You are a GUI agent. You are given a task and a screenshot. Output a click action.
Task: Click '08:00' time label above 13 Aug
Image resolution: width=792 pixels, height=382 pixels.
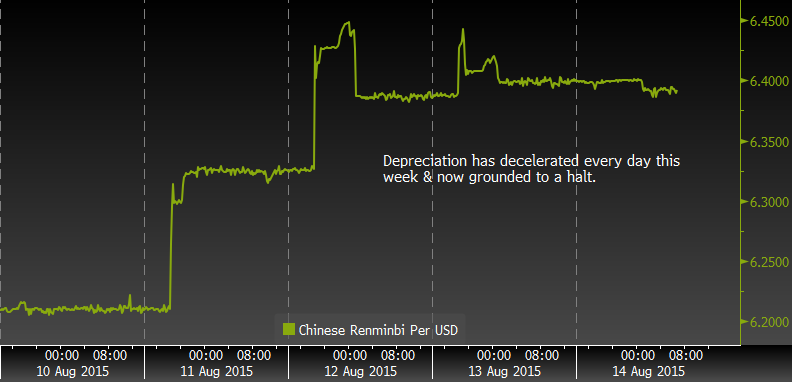coord(541,355)
